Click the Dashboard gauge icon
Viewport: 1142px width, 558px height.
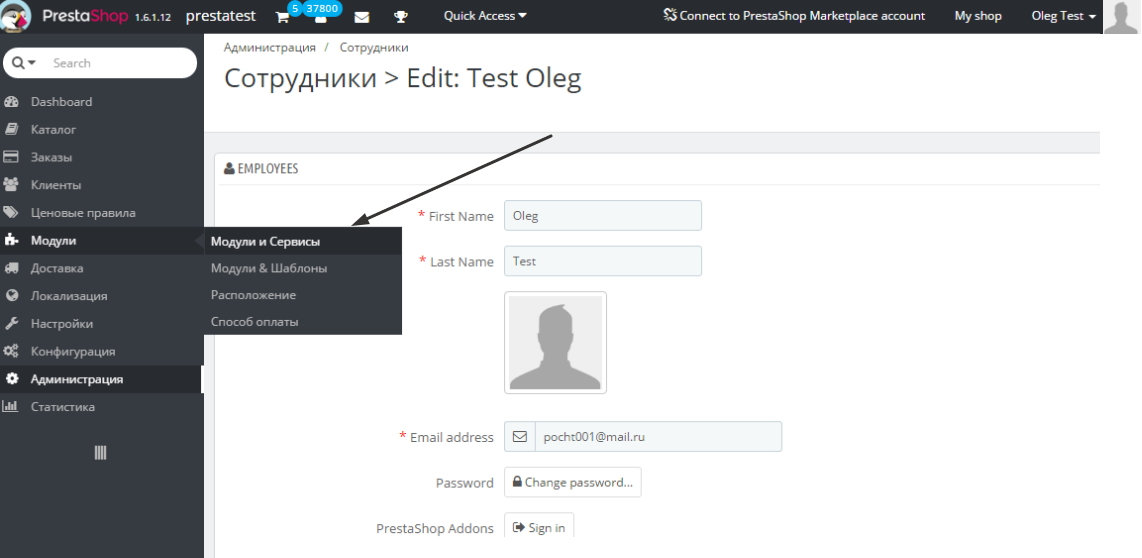(x=11, y=101)
